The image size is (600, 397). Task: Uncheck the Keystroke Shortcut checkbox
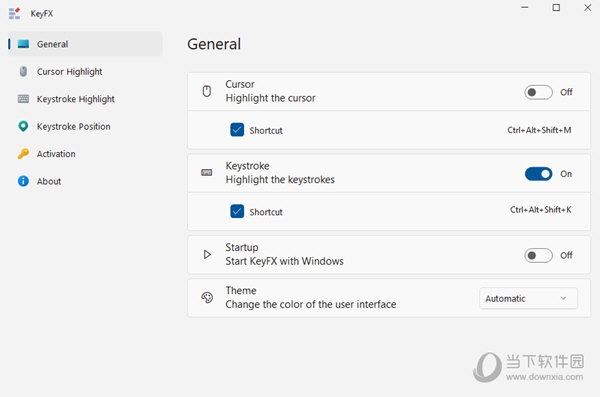(x=237, y=211)
